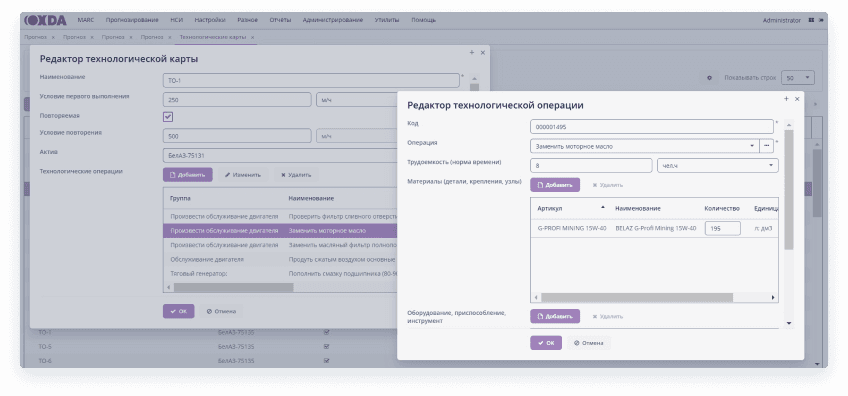The height and width of the screenshot is (396, 848).
Task: Click the Удалить button for technological operations
Action: click(x=296, y=175)
